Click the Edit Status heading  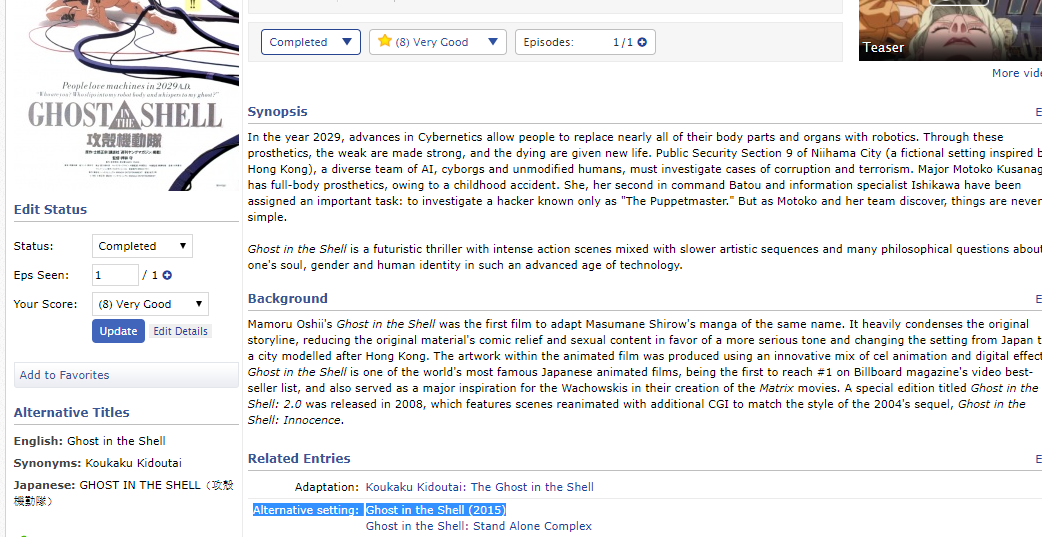point(51,209)
